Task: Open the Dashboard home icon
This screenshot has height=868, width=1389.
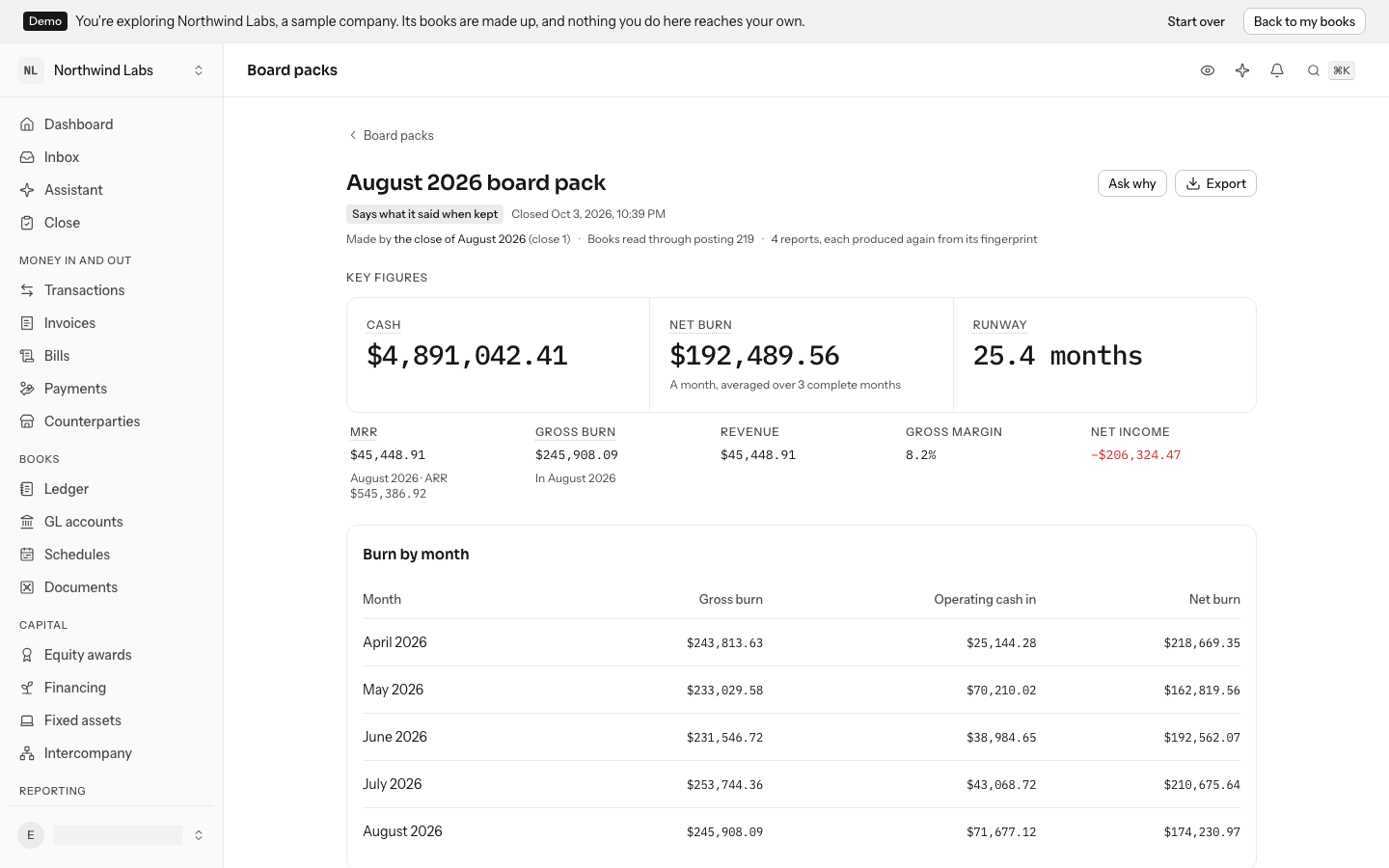Action: click(27, 124)
